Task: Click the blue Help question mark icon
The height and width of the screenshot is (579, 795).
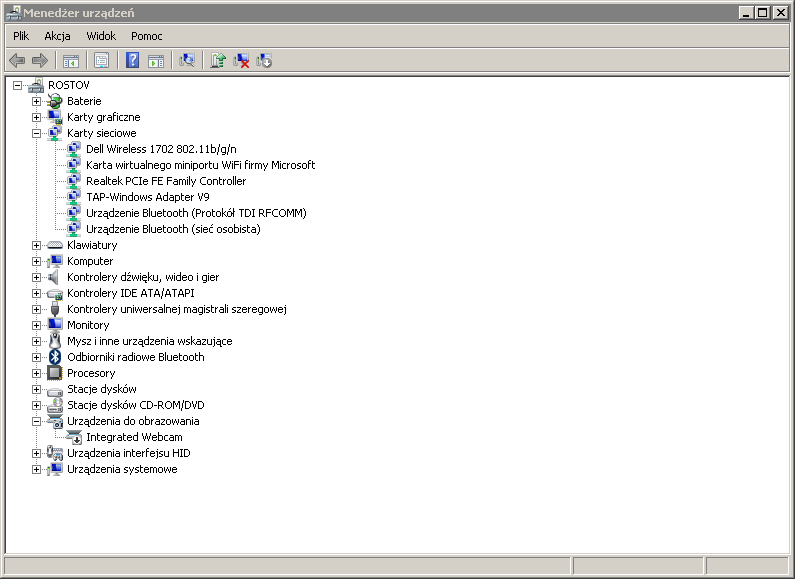Action: [132, 60]
